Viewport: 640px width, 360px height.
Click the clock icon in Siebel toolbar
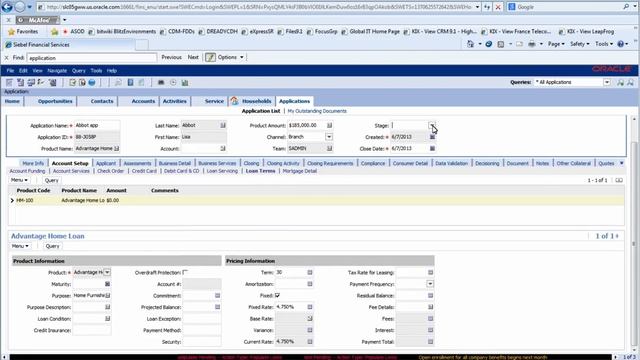point(173,82)
